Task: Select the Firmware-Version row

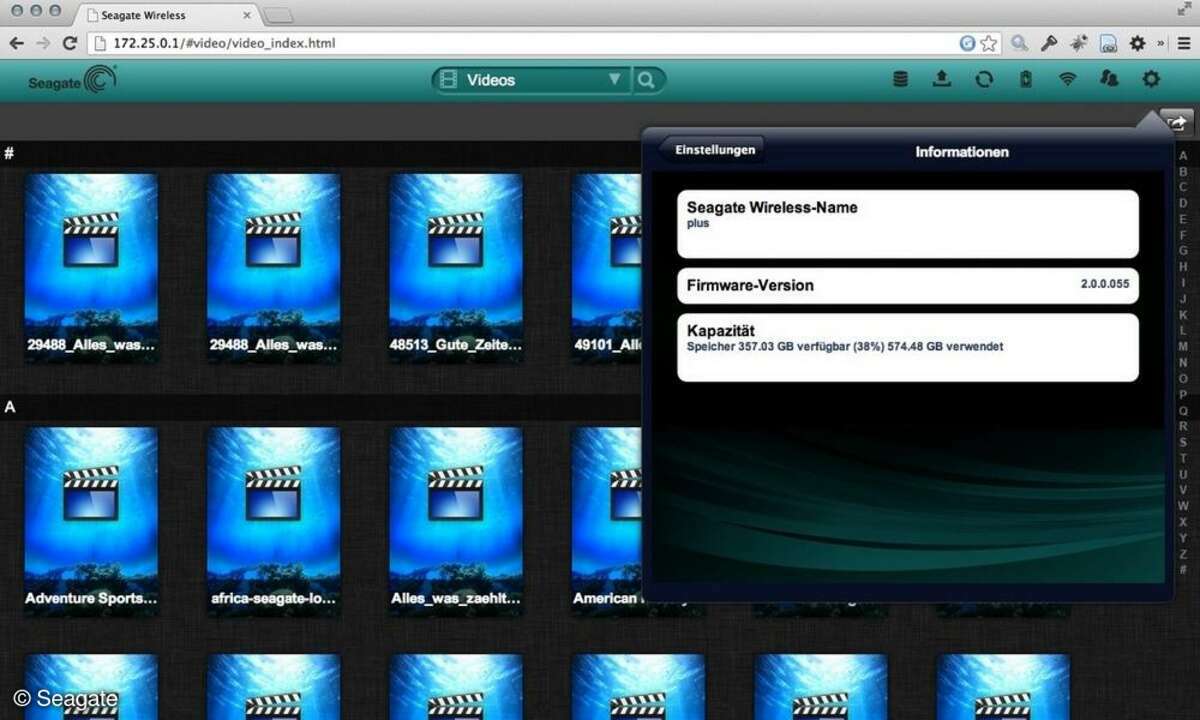Action: point(908,285)
